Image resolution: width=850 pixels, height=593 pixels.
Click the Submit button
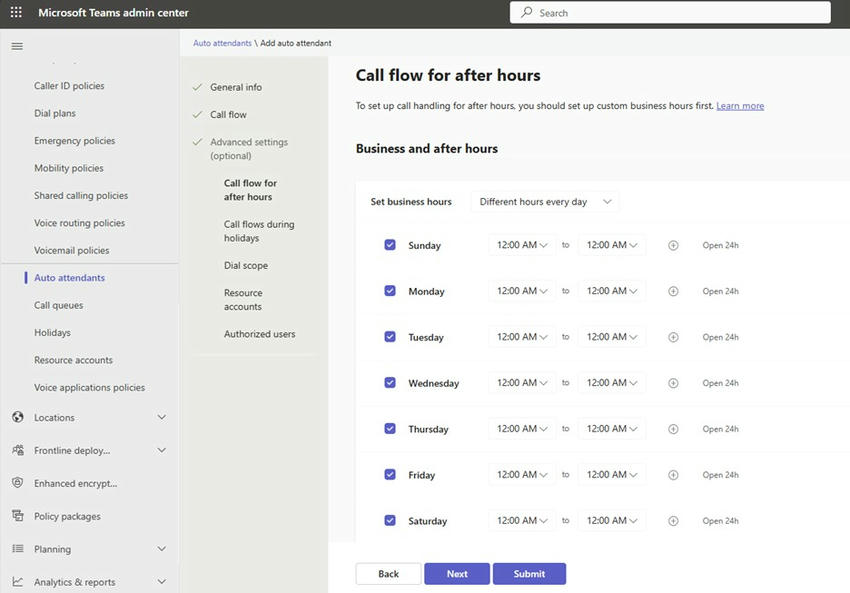pos(529,574)
